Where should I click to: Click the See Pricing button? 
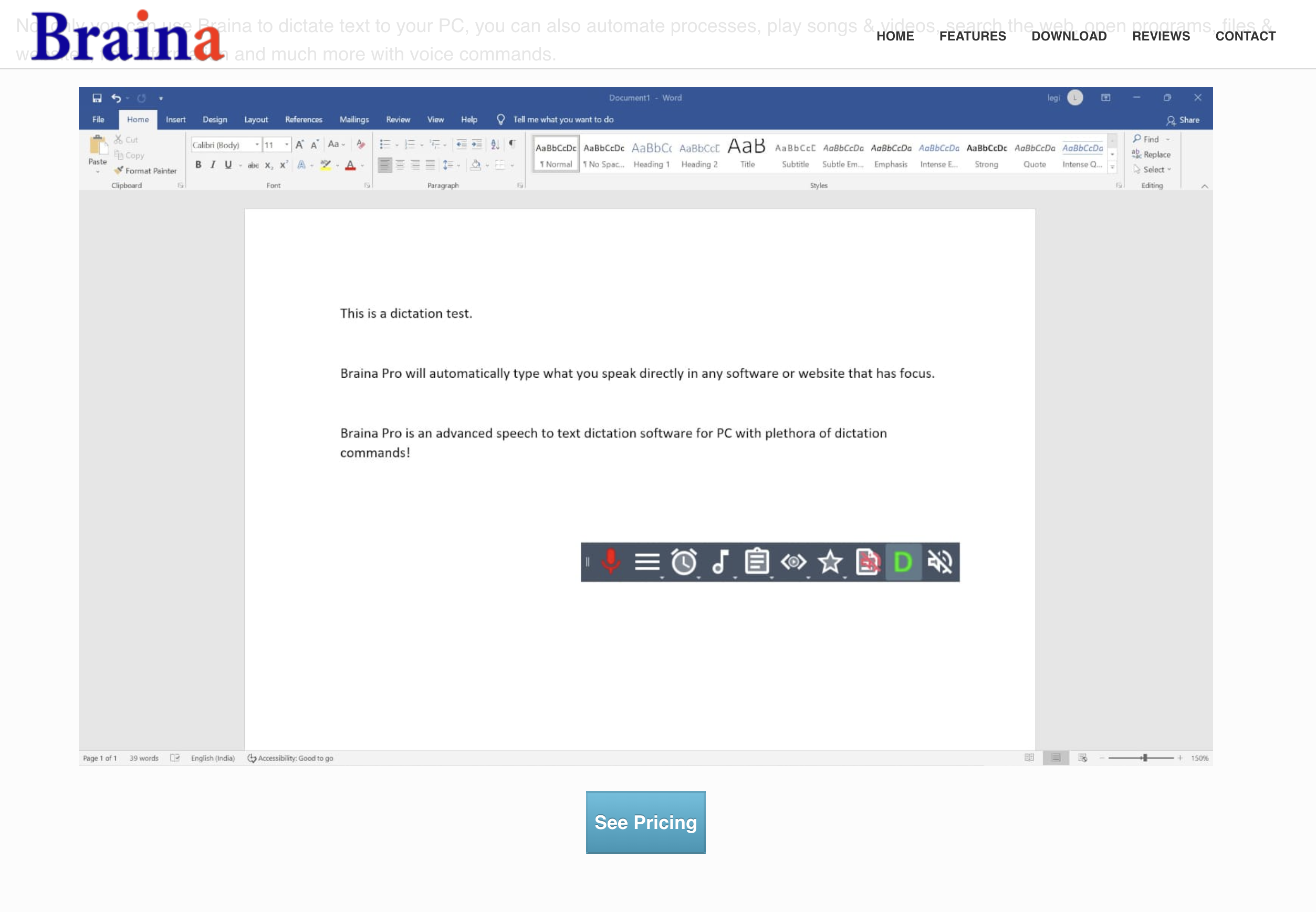click(645, 822)
